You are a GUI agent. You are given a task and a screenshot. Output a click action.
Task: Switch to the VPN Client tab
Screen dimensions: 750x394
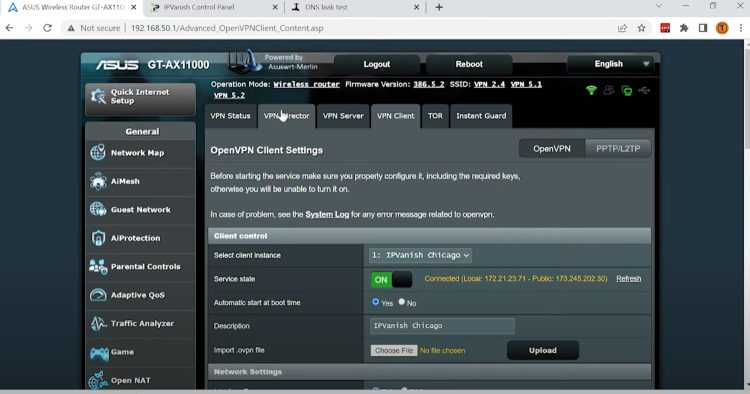pyautogui.click(x=396, y=116)
